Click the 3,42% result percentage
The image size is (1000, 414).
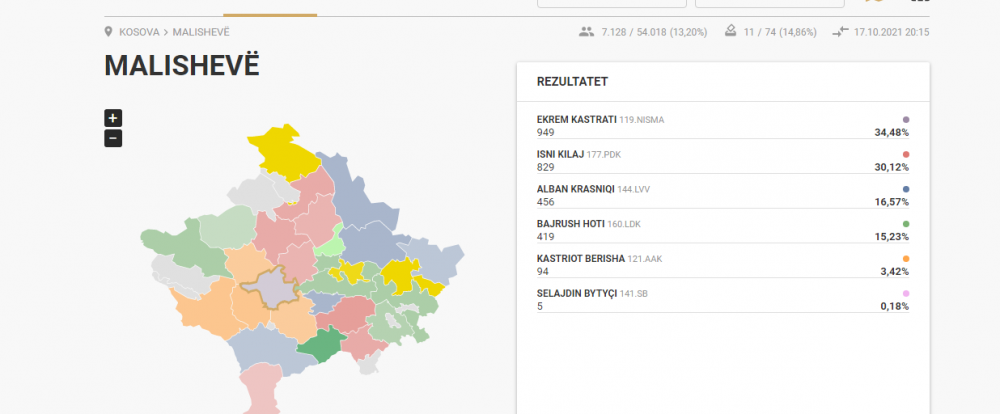click(x=894, y=272)
